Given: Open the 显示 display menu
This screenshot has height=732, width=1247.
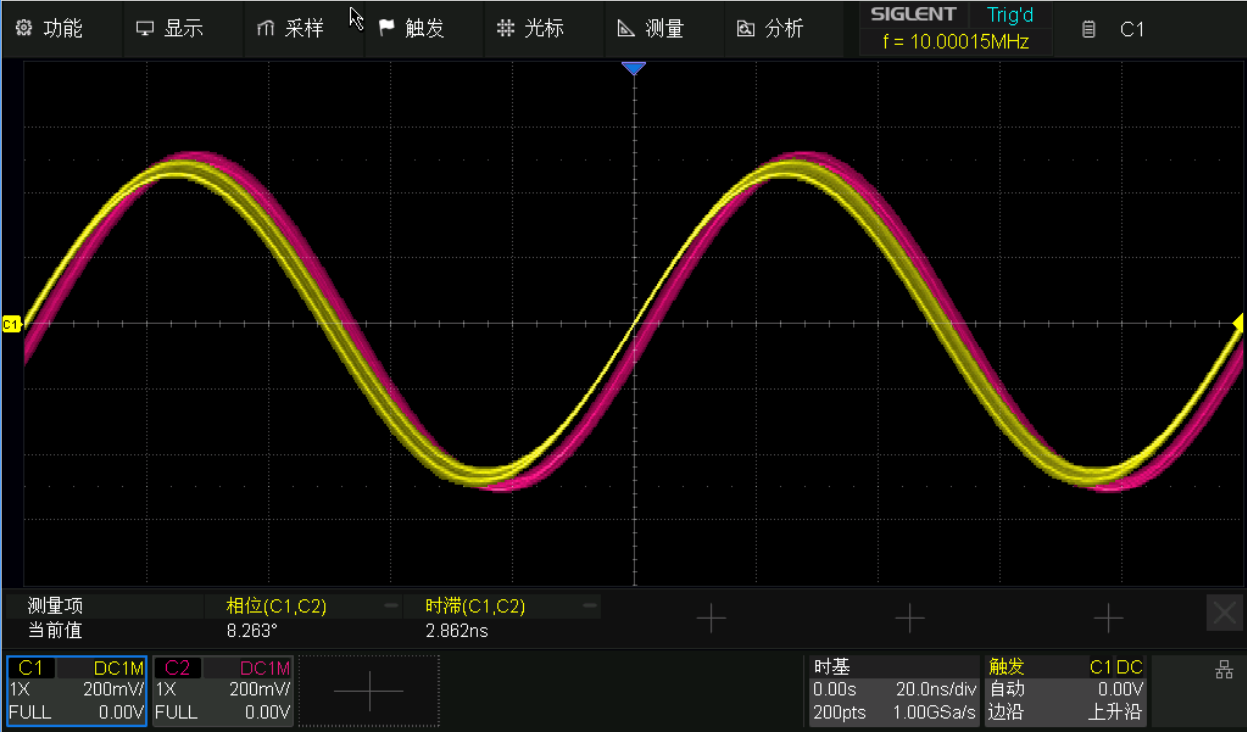Looking at the screenshot, I should click(170, 29).
